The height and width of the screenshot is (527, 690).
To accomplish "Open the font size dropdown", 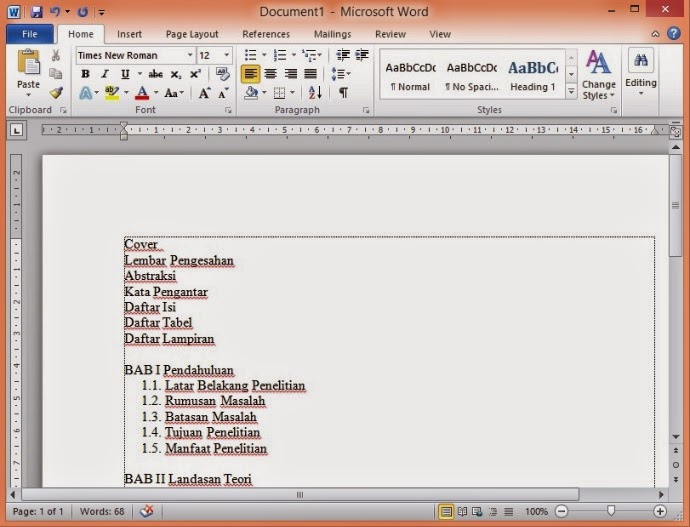I will tap(227, 55).
